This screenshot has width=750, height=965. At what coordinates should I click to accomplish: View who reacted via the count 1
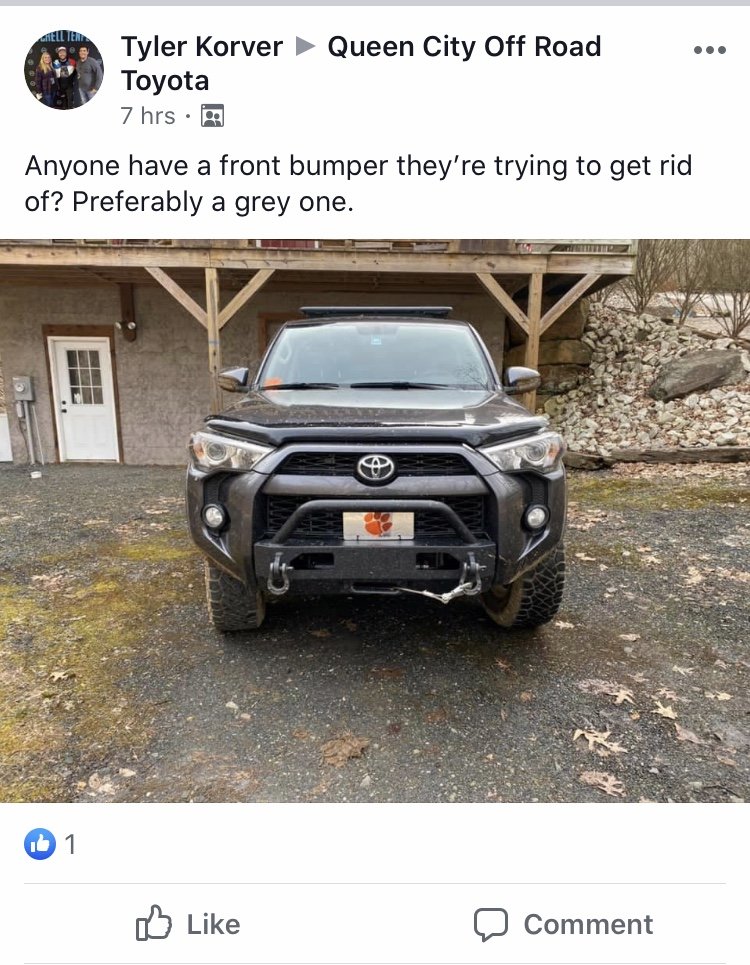(71, 844)
